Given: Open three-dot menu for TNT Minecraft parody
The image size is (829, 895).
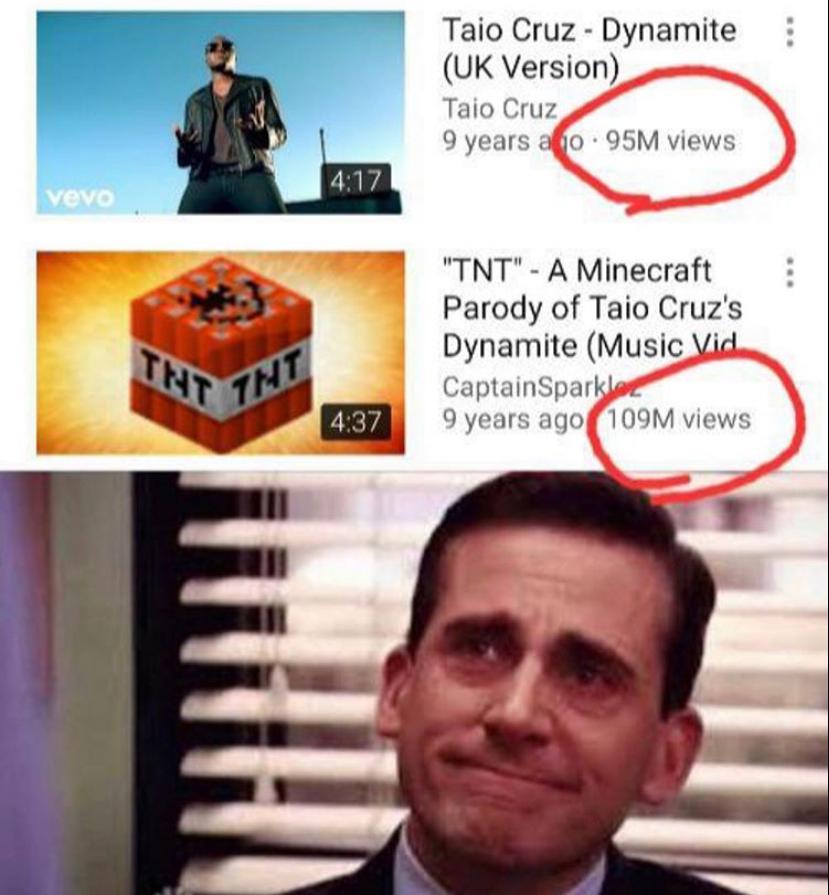Looking at the screenshot, I should coord(790,272).
